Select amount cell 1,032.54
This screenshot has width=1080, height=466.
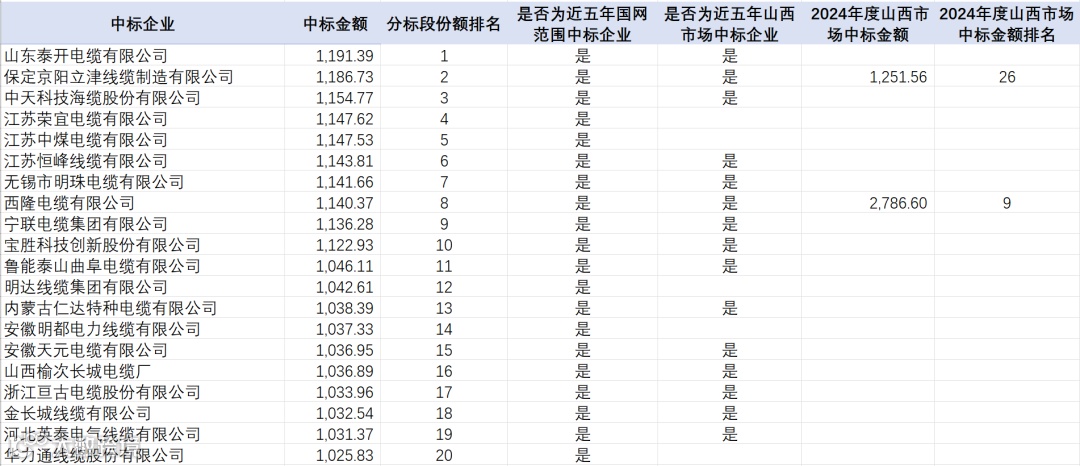pyautogui.click(x=334, y=413)
